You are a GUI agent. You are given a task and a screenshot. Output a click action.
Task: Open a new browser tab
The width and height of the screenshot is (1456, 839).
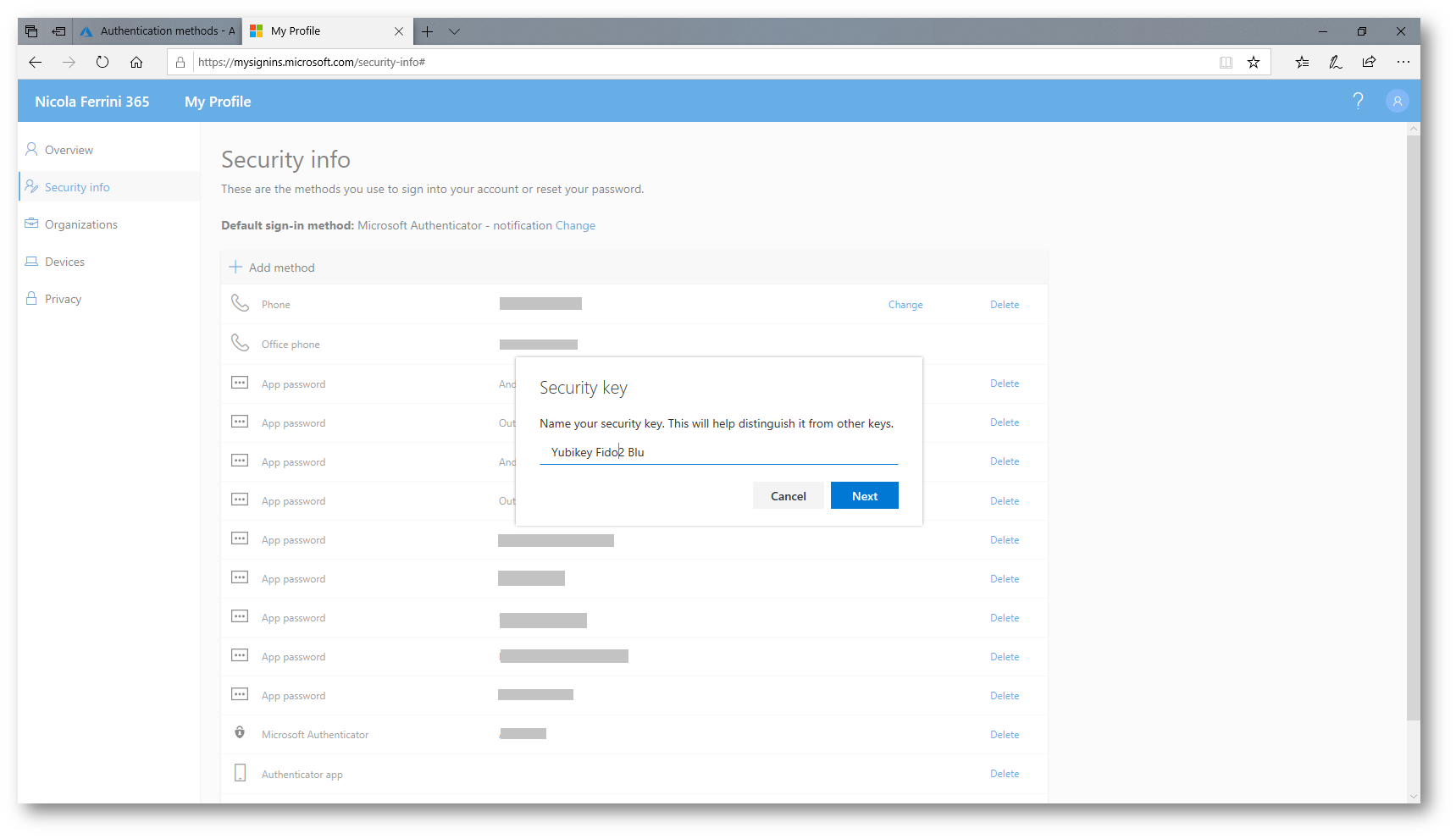click(428, 31)
